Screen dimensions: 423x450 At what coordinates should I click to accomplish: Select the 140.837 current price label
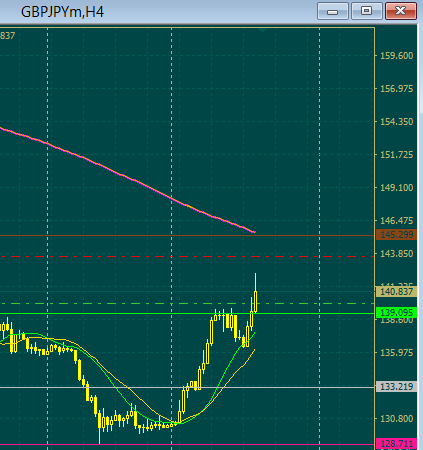tap(397, 292)
